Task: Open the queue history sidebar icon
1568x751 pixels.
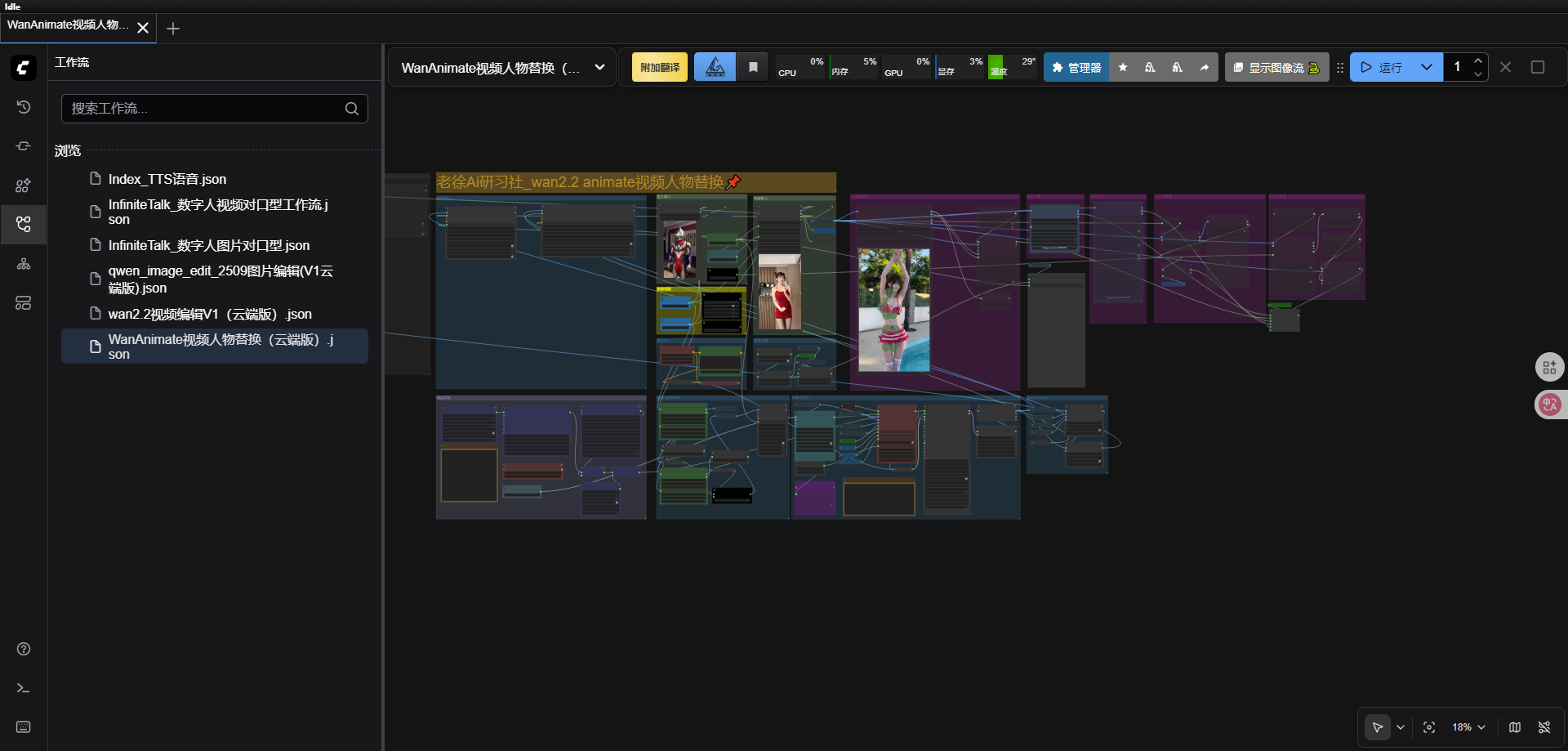Action: tap(24, 107)
